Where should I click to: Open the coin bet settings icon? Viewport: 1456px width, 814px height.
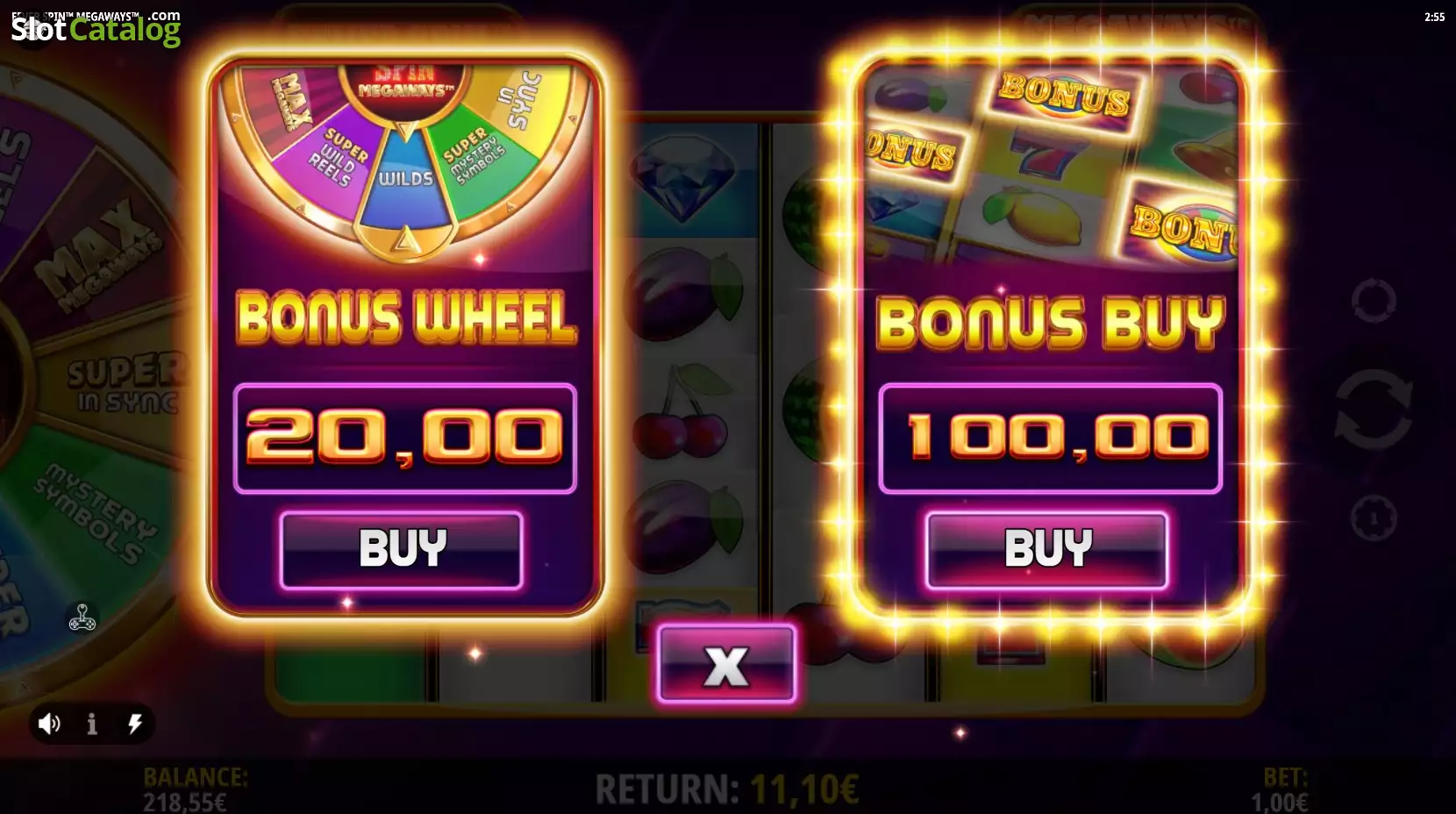point(1374,518)
